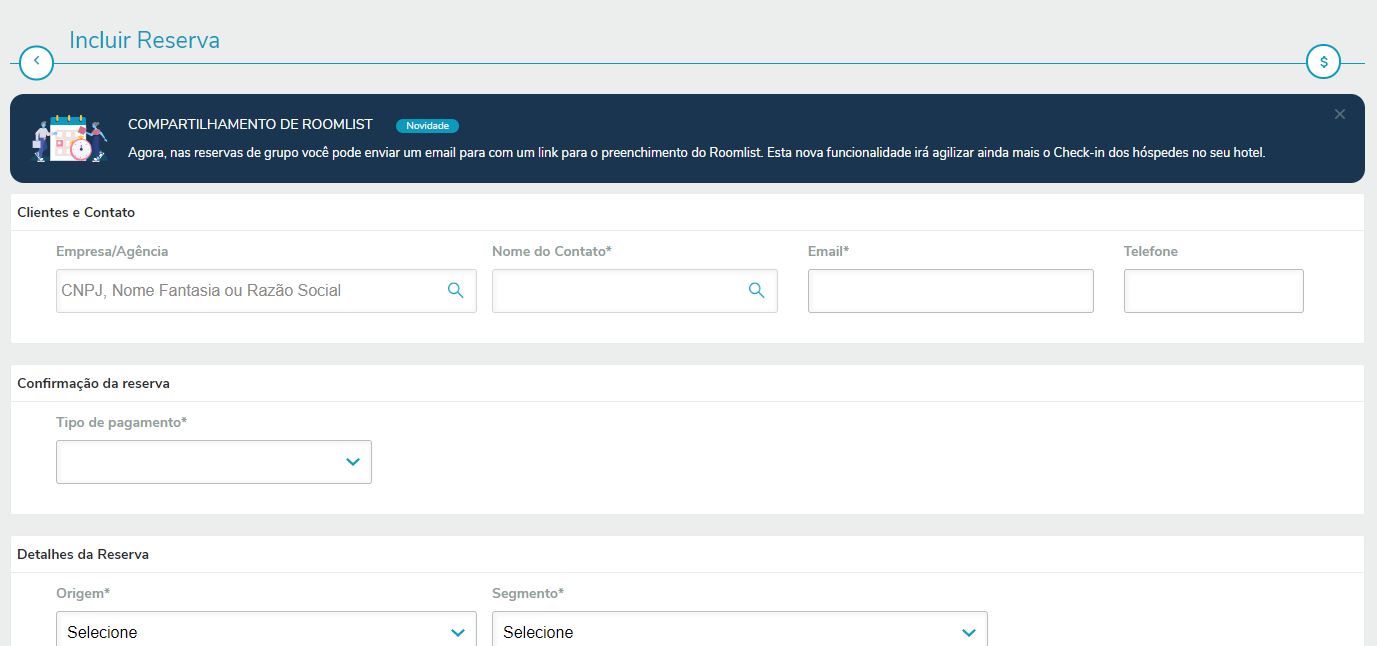Click the Detalhes da Reserva section header

(83, 554)
